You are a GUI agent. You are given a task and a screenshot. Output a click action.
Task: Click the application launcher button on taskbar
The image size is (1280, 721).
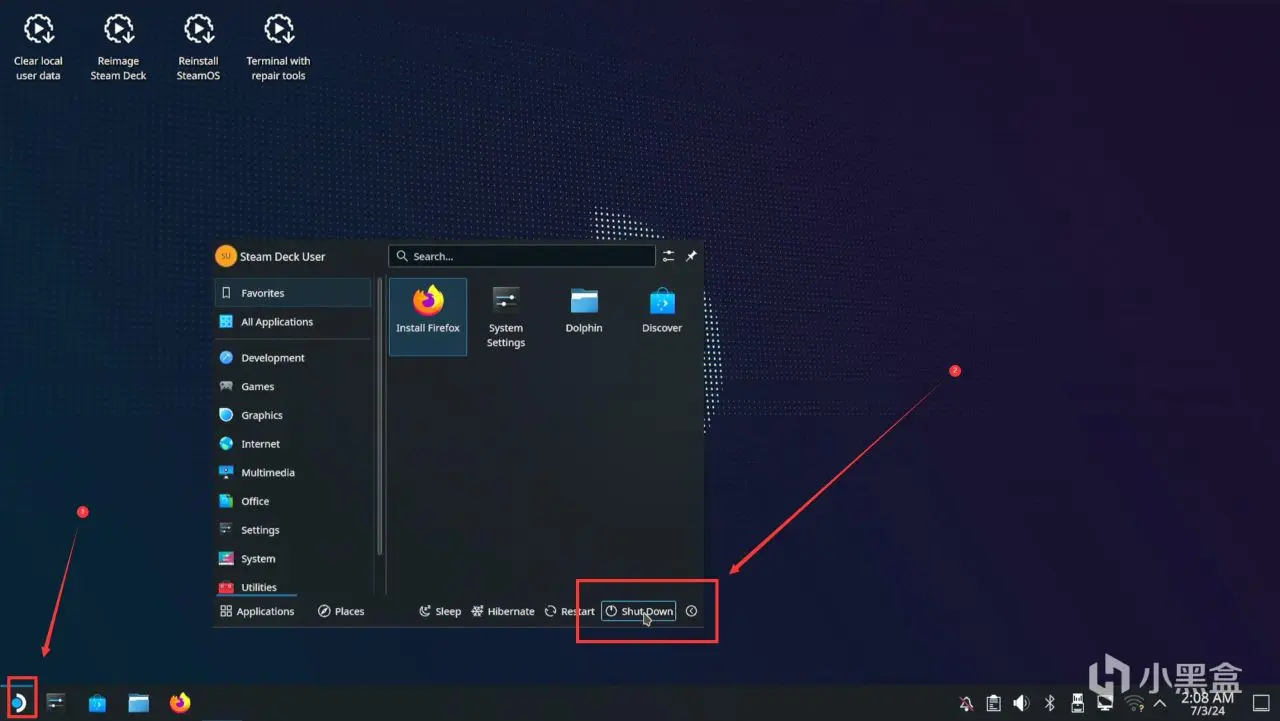[x=20, y=702]
